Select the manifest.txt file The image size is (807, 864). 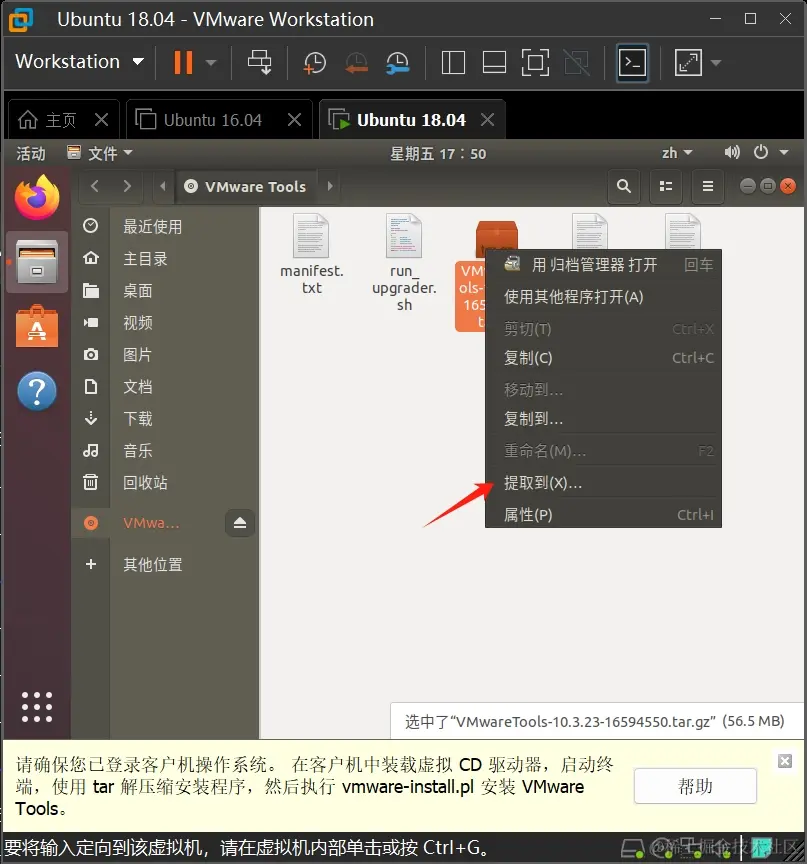311,255
